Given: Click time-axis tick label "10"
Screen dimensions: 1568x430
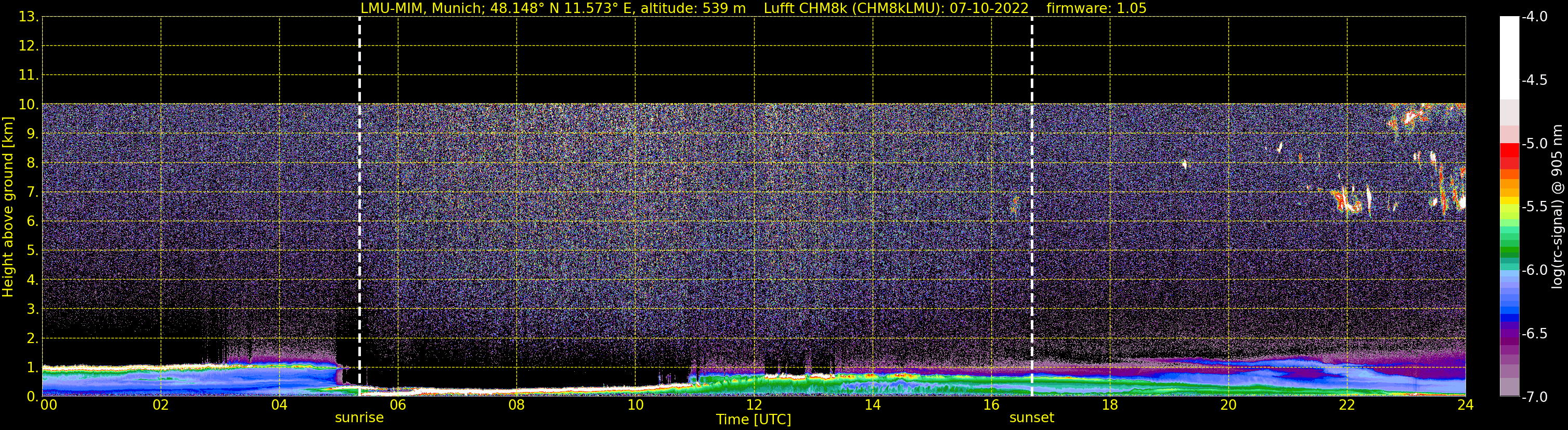Looking at the screenshot, I should coord(636,406).
